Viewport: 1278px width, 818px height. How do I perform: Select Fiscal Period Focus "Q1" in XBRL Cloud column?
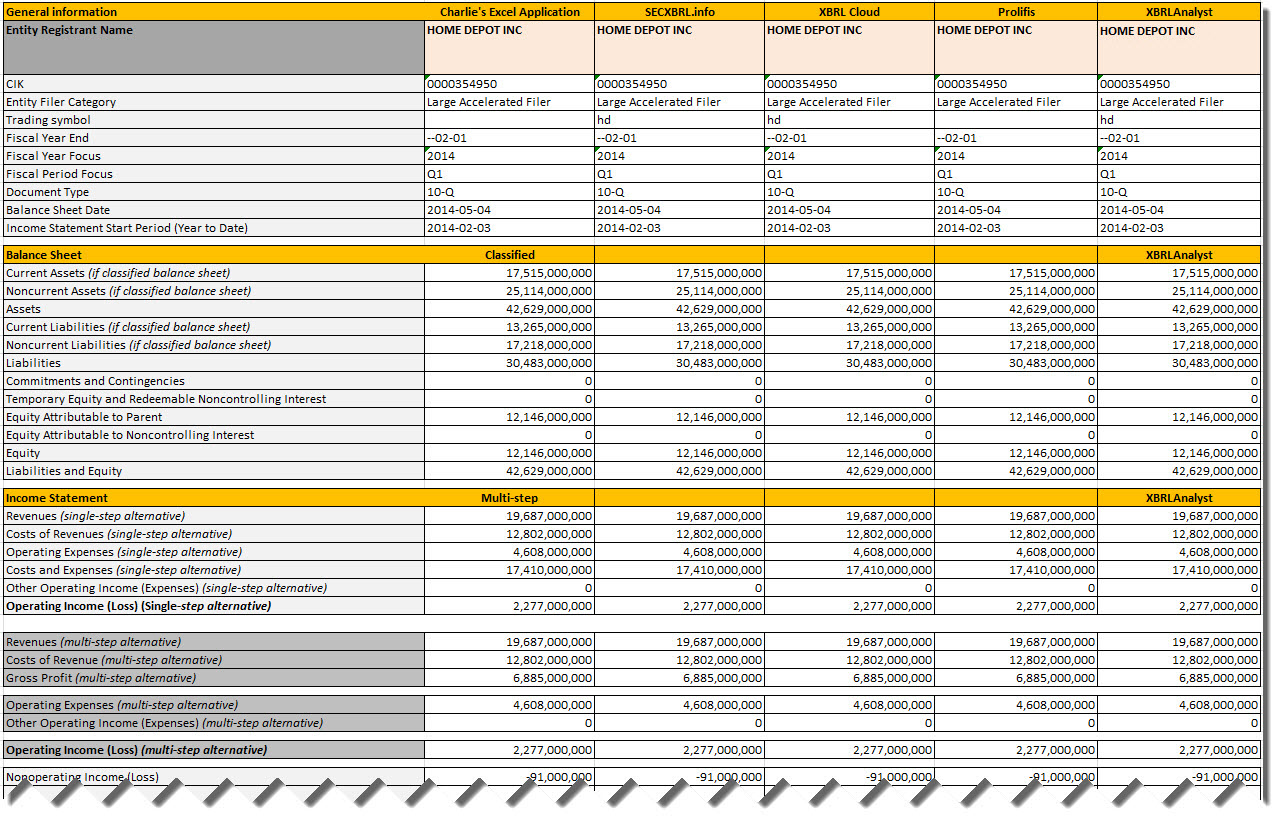tap(850, 174)
